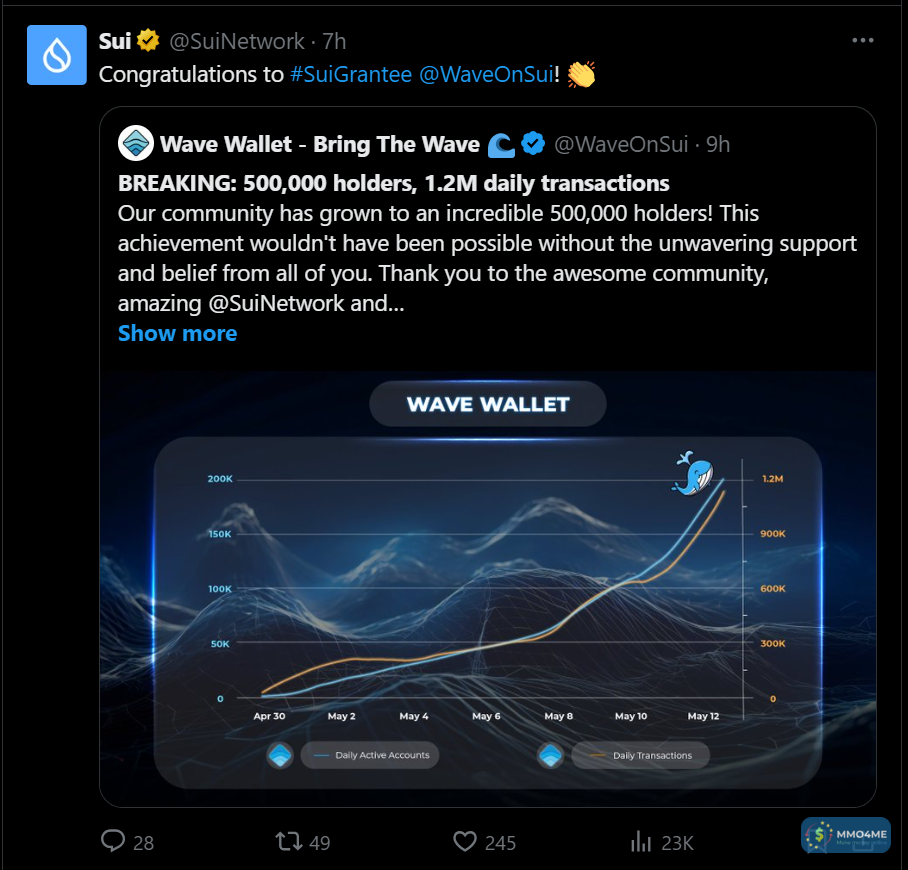Screen dimensions: 908x870
Task: Click the Sui display name
Action: tap(115, 41)
